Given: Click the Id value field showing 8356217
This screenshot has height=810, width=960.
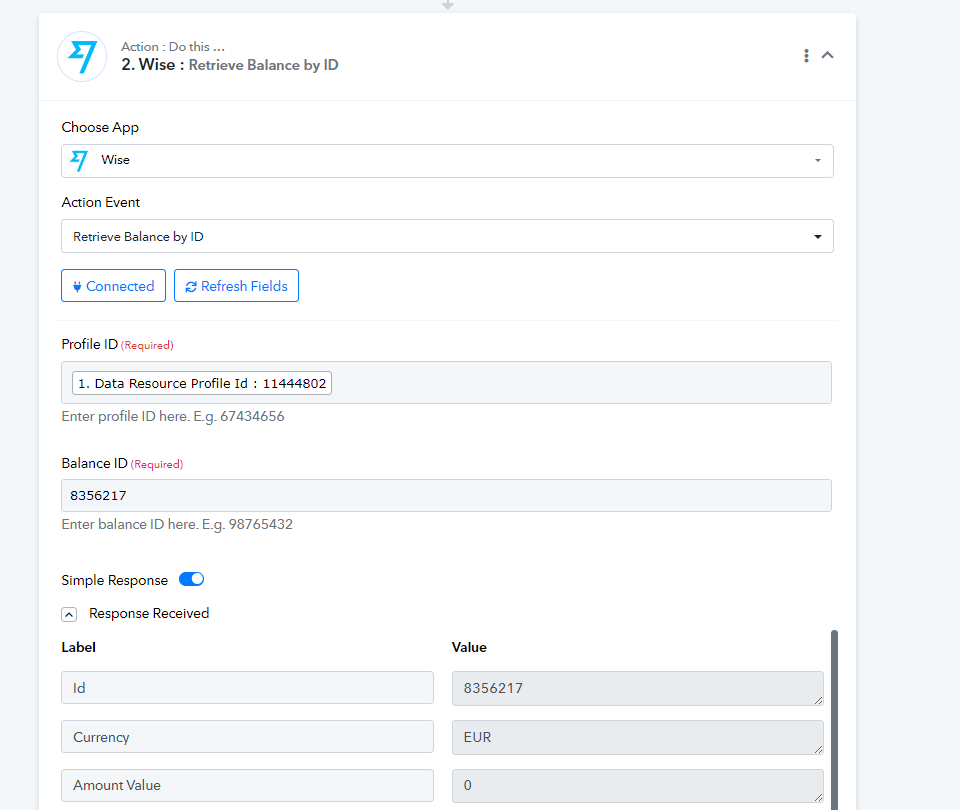Looking at the screenshot, I should pos(637,688).
